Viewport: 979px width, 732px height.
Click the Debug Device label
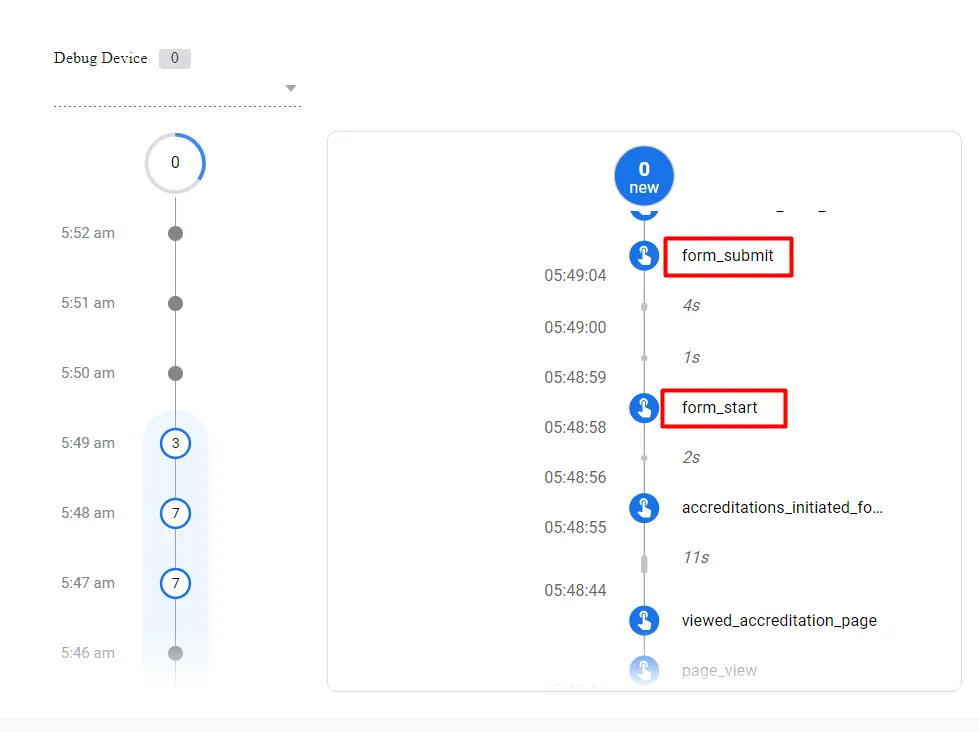pos(101,58)
